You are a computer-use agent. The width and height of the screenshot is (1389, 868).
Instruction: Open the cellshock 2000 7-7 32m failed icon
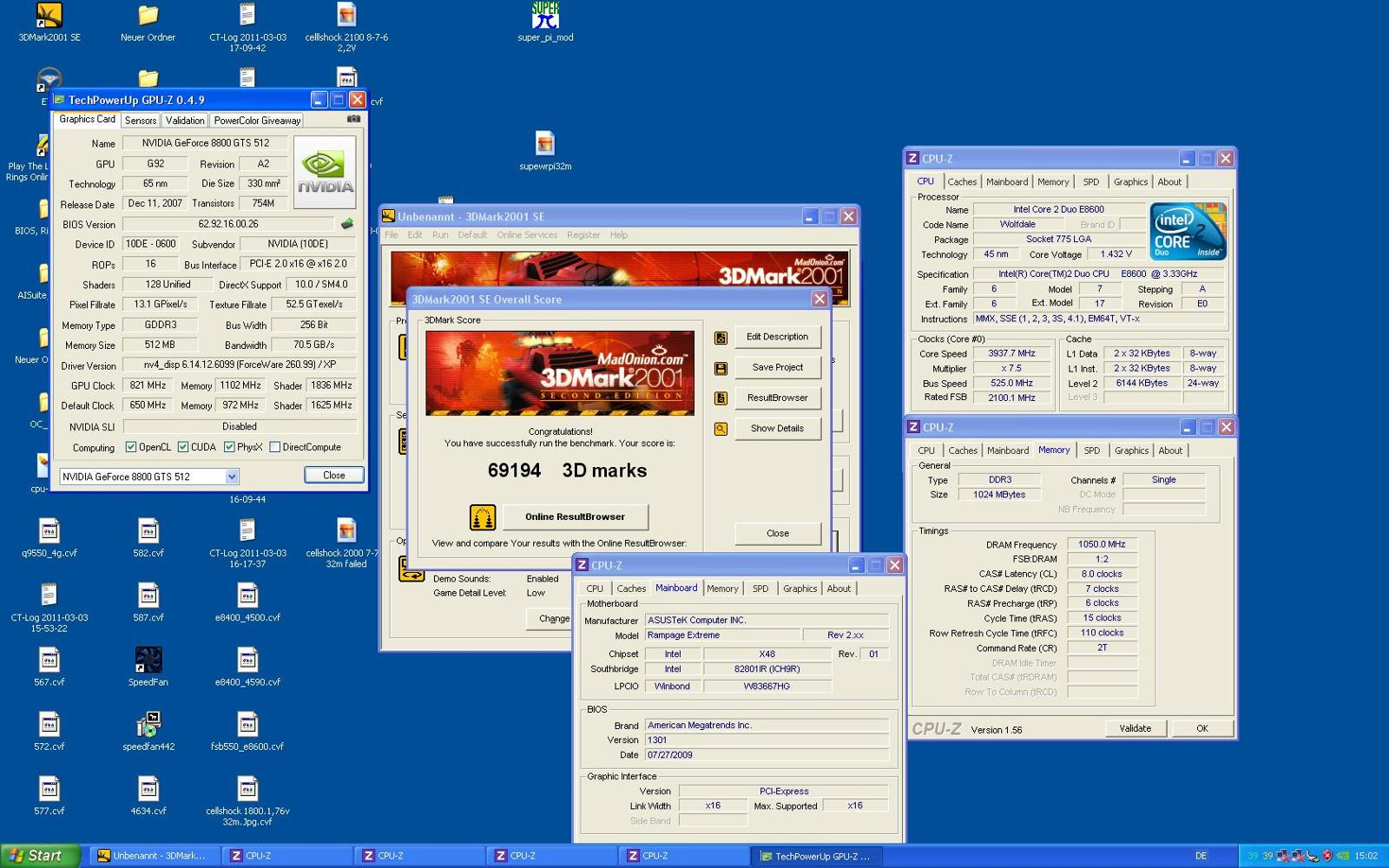click(x=346, y=530)
